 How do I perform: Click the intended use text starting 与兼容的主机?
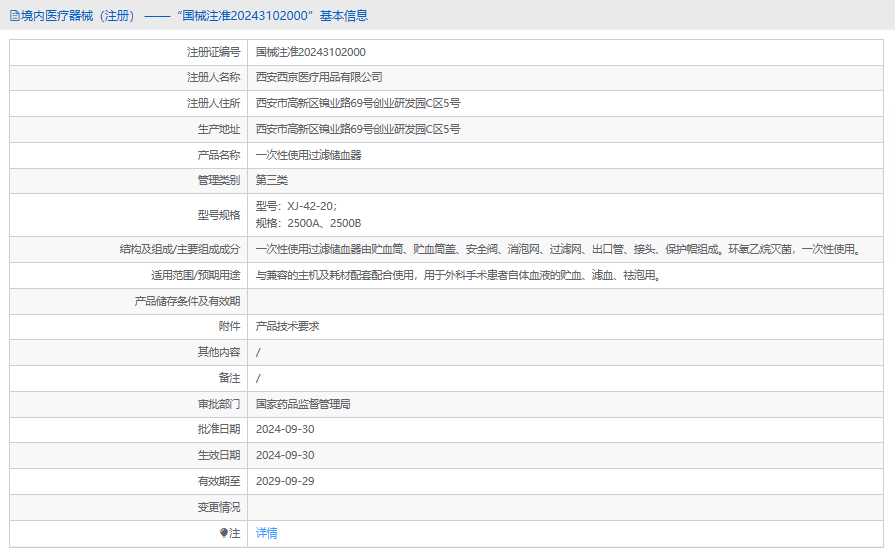click(458, 275)
